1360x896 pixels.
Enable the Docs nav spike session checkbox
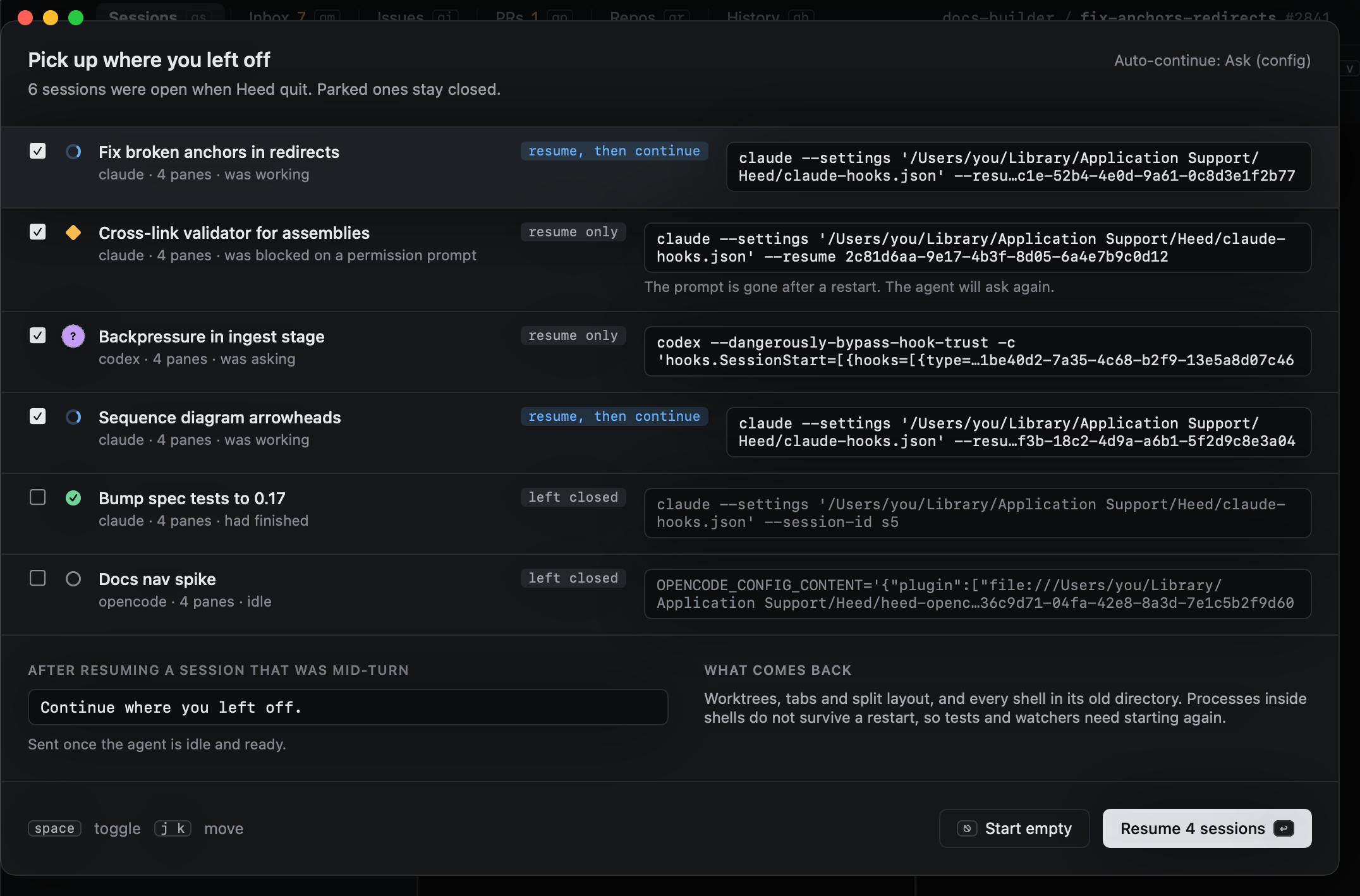coord(38,578)
